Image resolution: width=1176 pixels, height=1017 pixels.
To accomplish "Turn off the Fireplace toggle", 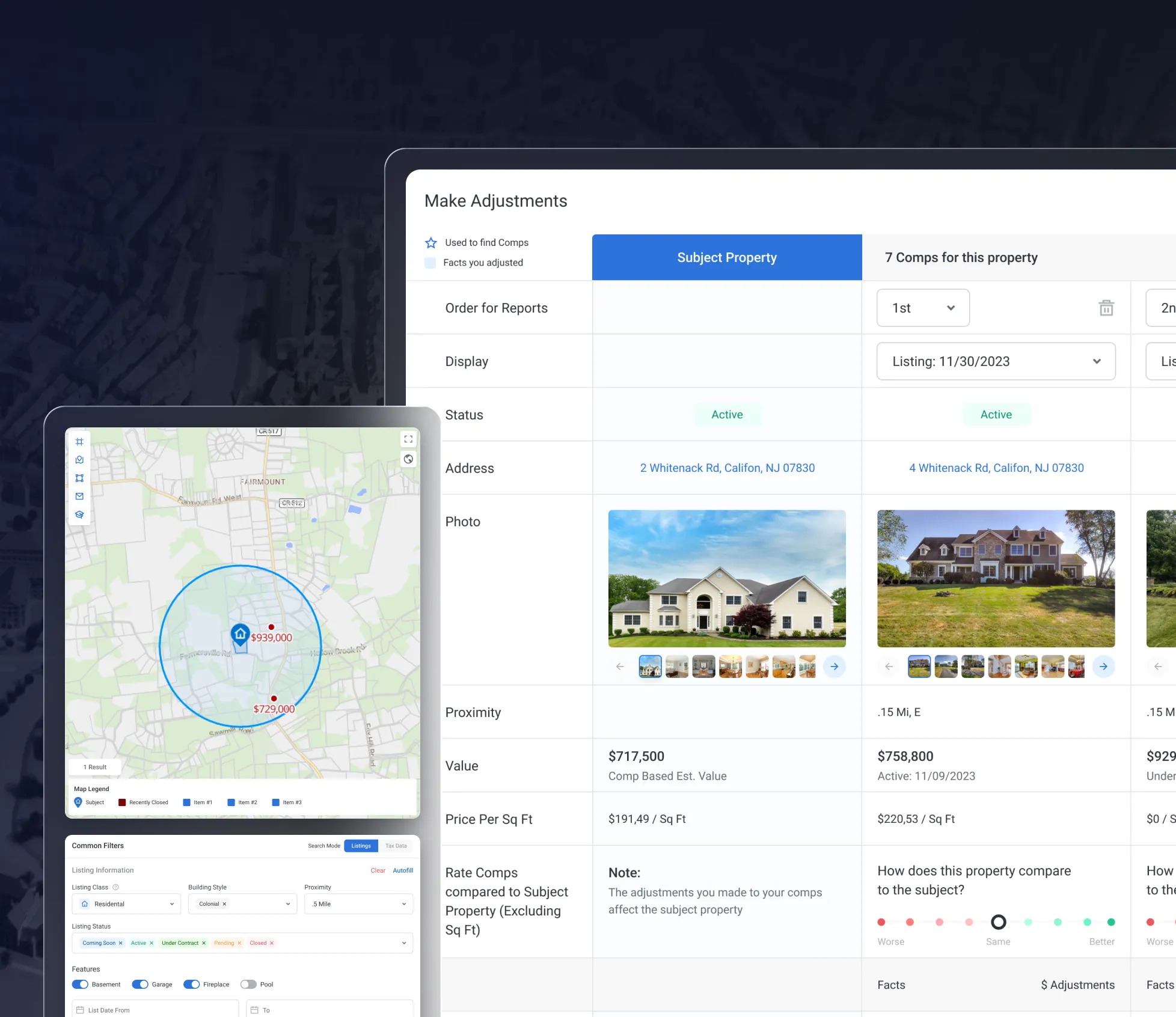I will 192,984.
